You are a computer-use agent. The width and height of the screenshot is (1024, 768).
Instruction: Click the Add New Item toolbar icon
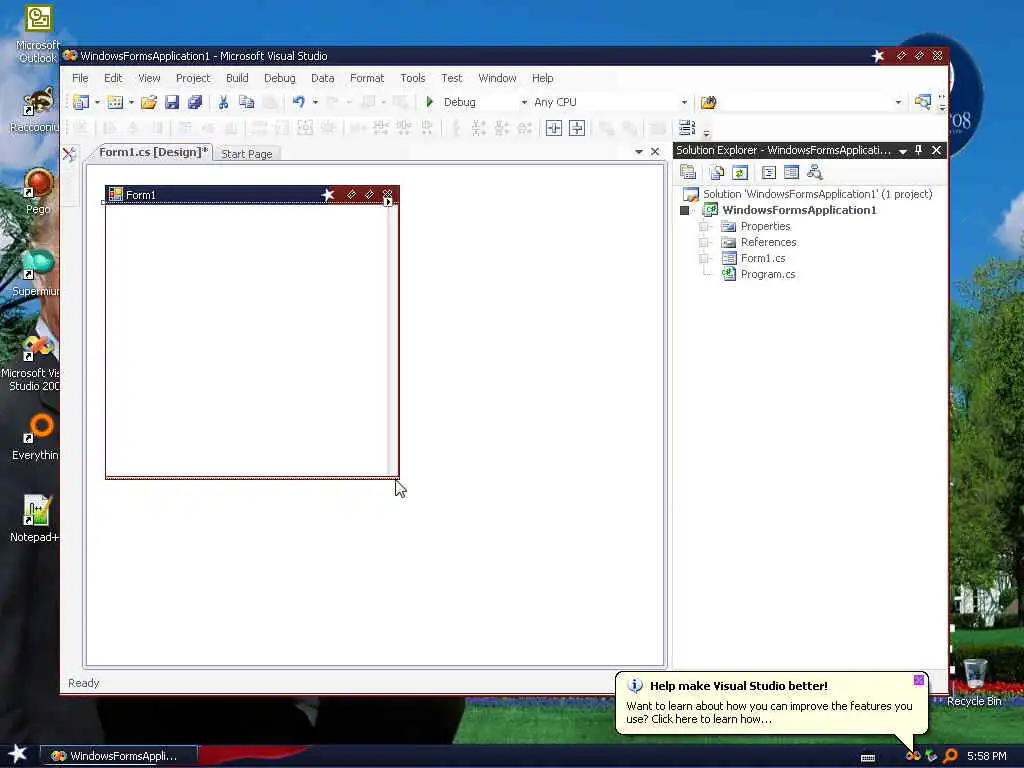115,102
